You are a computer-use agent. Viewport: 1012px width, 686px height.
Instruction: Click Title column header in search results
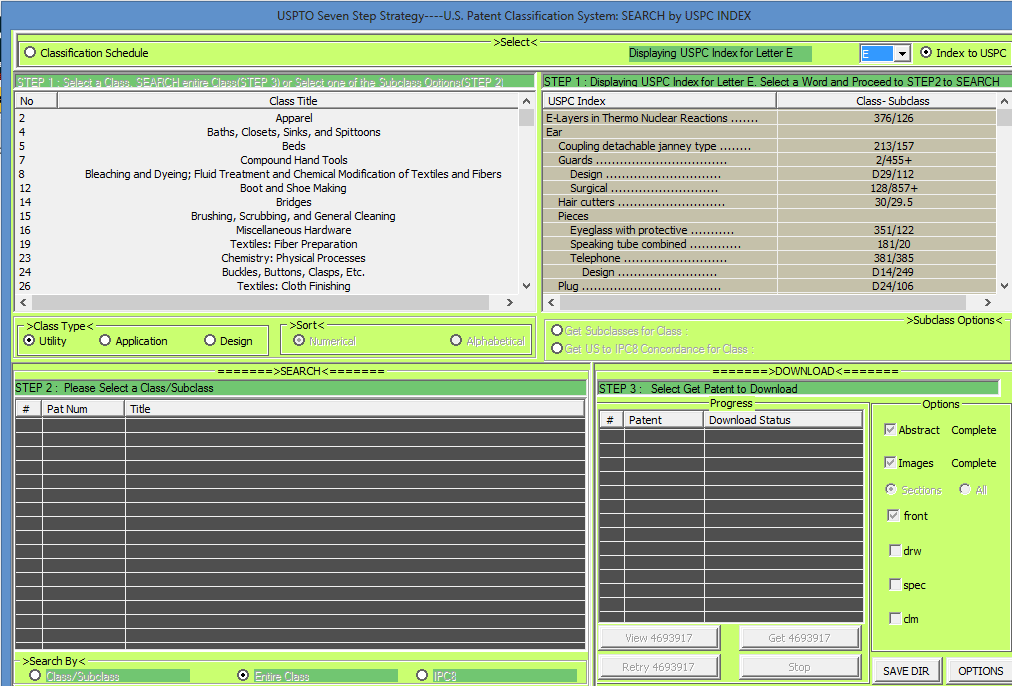click(355, 409)
